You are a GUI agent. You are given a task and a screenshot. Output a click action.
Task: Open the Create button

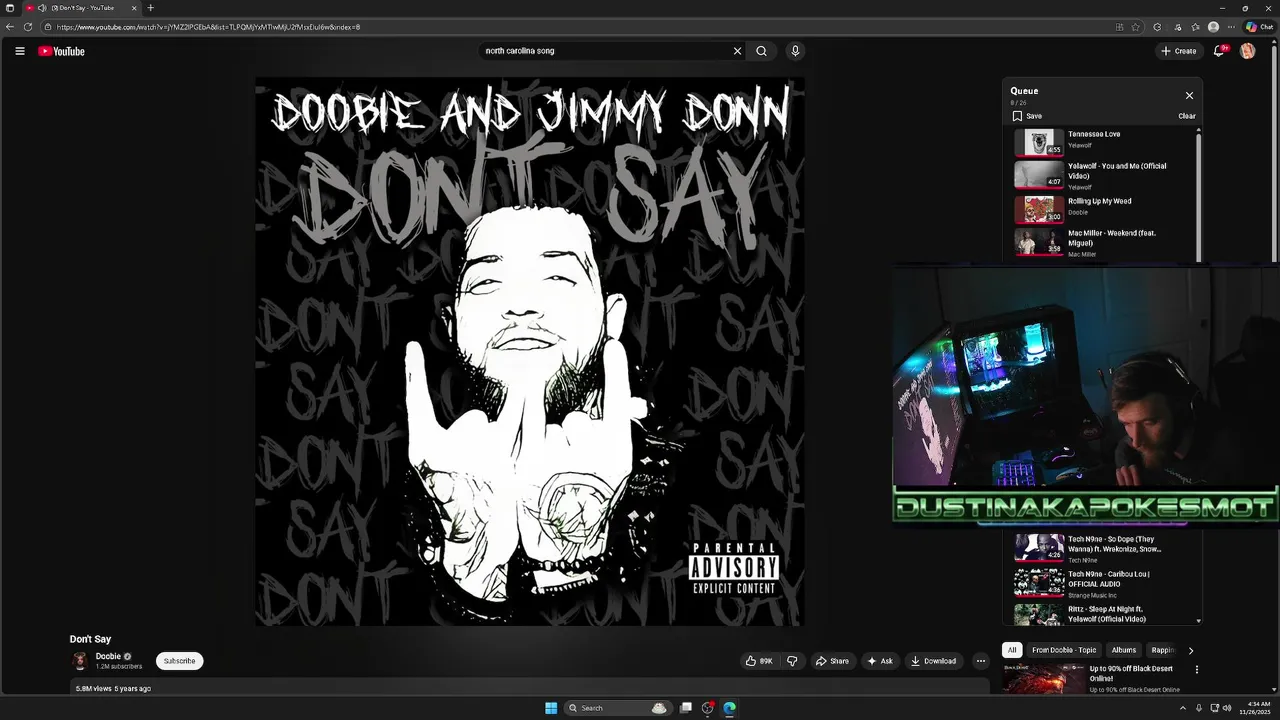[x=1179, y=51]
